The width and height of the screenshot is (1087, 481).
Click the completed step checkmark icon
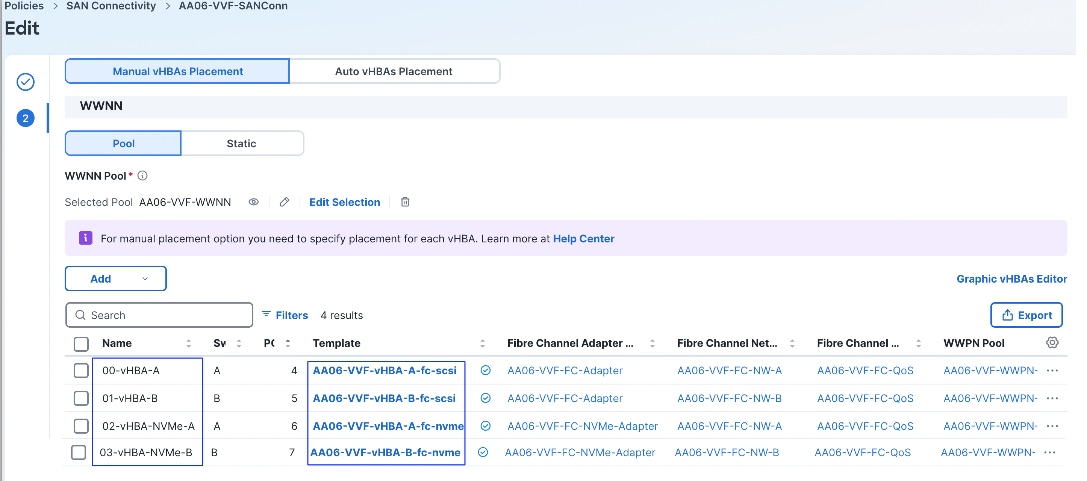pos(26,82)
